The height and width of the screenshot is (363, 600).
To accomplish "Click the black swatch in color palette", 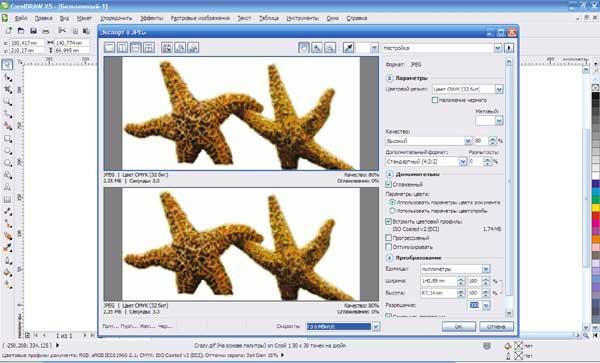I will 595,96.
